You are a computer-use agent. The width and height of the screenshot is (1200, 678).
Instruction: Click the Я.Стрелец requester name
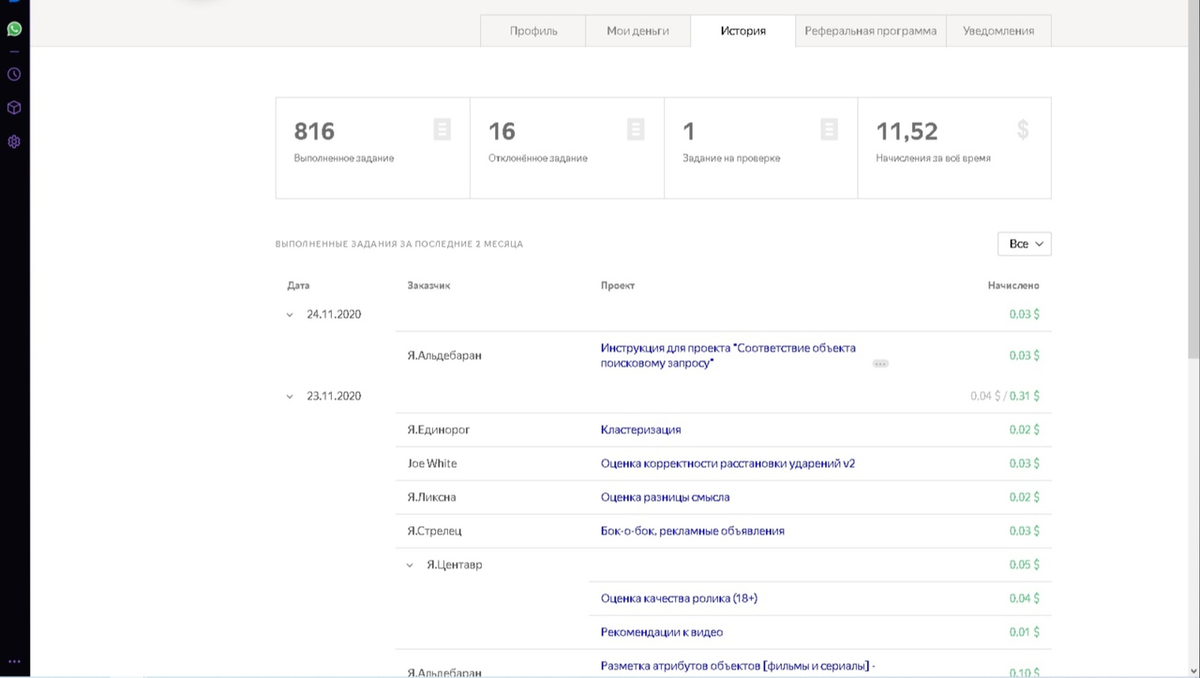click(435, 531)
